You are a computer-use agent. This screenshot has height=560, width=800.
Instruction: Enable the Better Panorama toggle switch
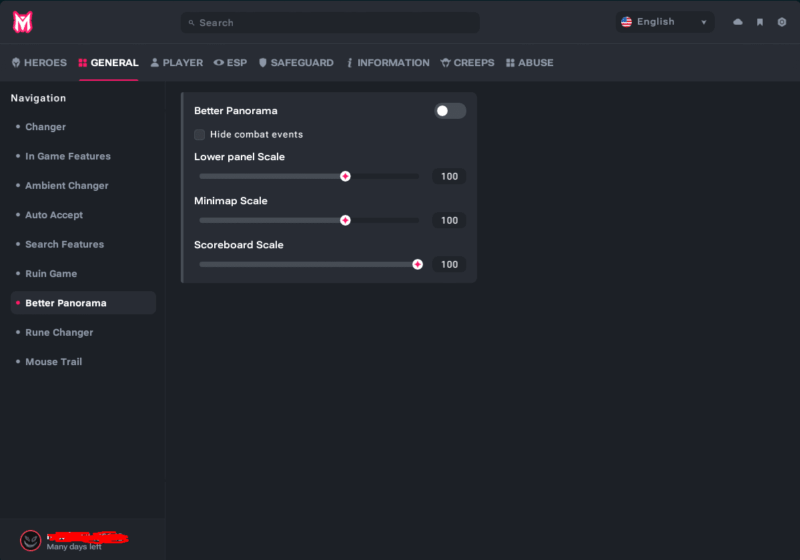[x=450, y=111]
